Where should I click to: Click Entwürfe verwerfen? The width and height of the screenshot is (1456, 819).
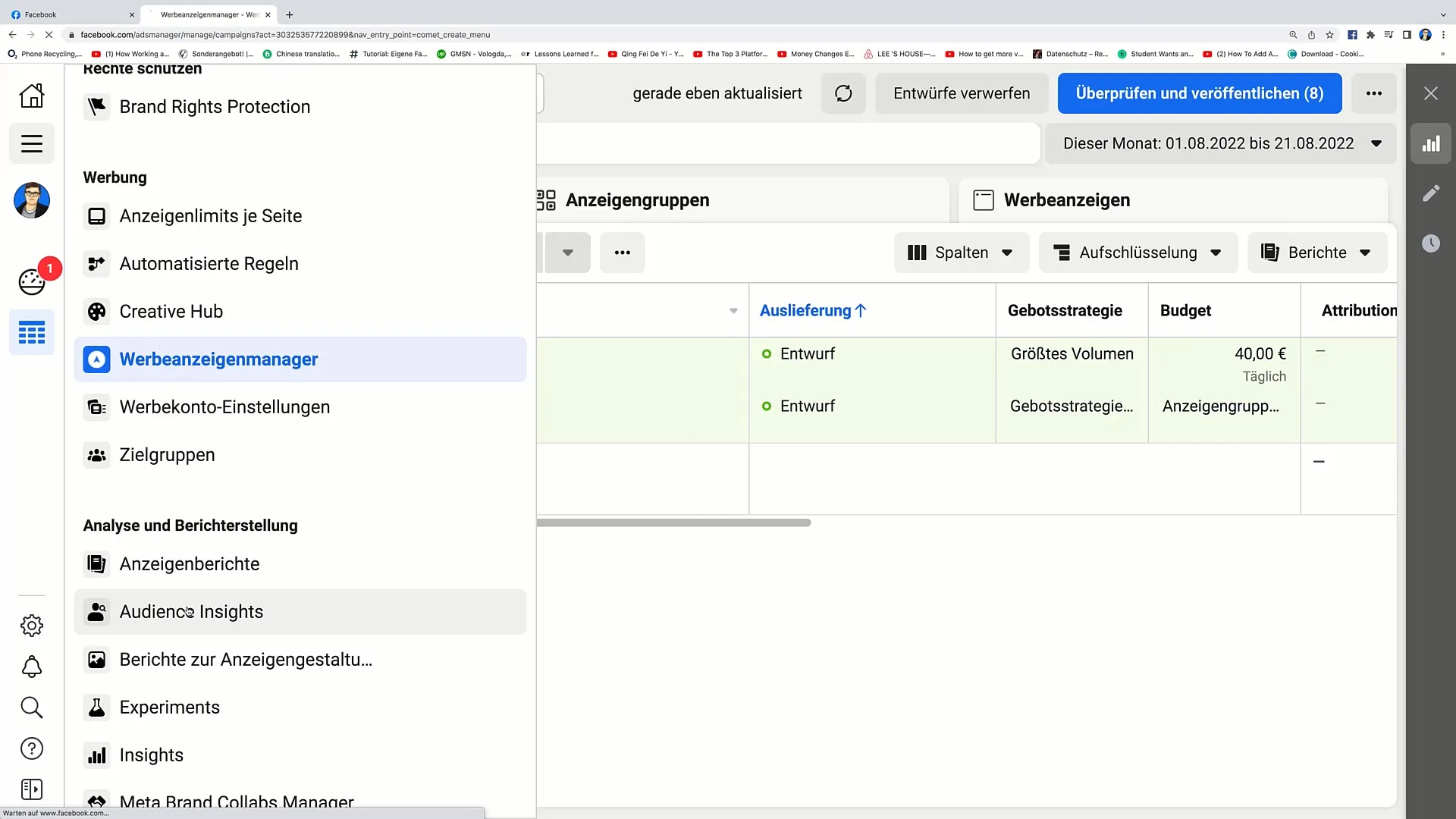point(962,93)
